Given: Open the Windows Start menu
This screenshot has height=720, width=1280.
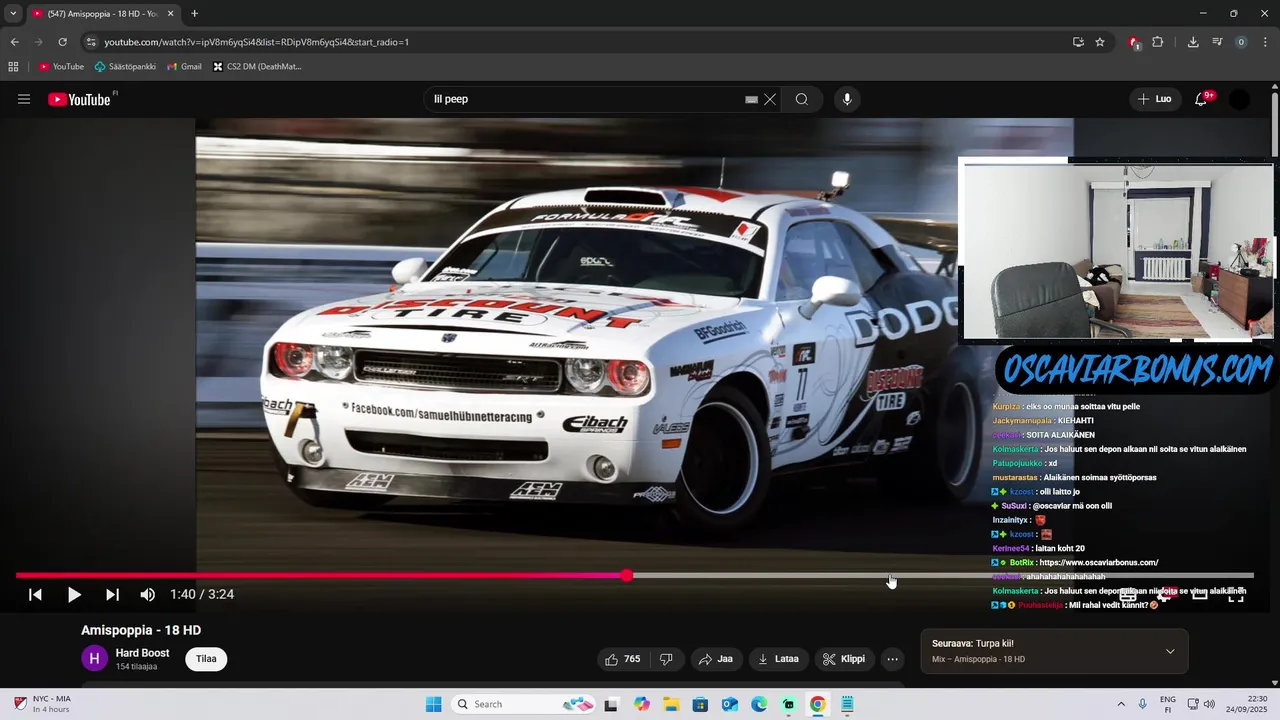Looking at the screenshot, I should coord(433,704).
